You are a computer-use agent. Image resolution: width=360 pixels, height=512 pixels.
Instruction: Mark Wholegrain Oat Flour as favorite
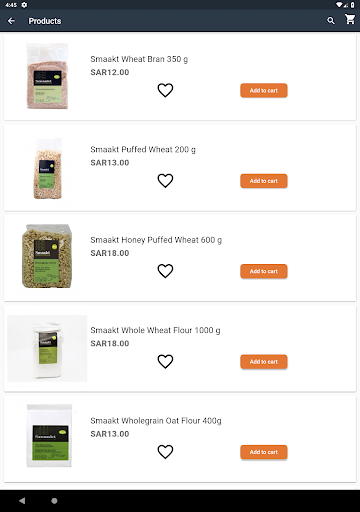165,452
